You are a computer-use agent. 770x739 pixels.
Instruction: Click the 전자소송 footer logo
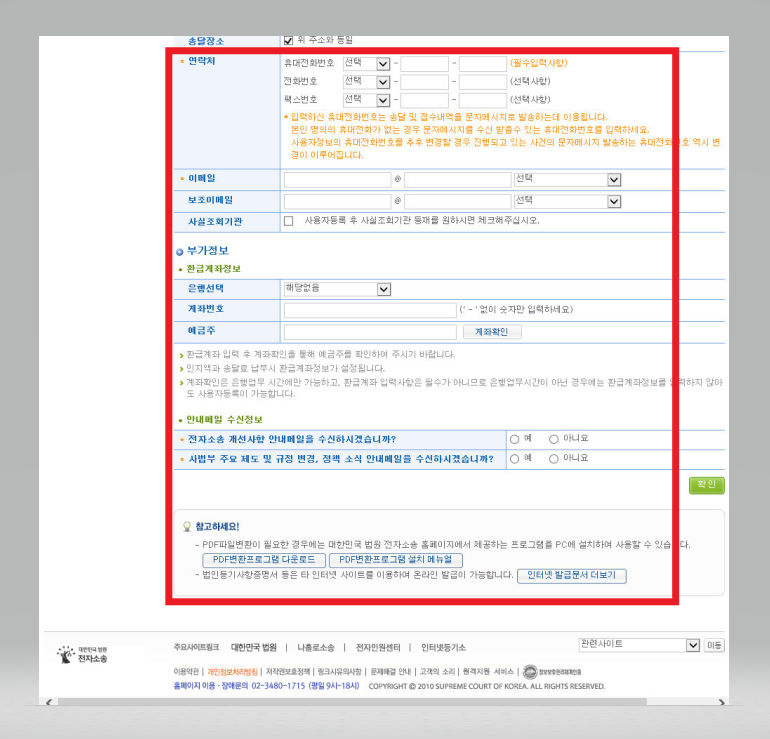[82, 655]
